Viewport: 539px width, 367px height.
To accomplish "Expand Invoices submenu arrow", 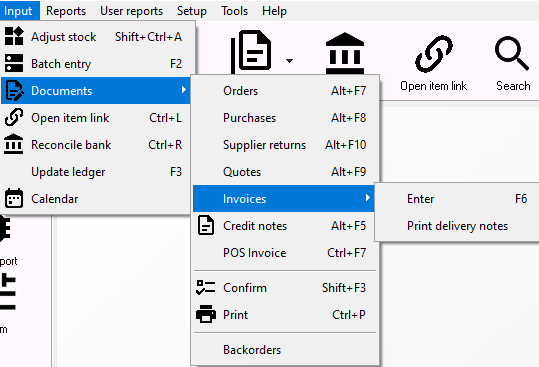I will pyautogui.click(x=368, y=198).
